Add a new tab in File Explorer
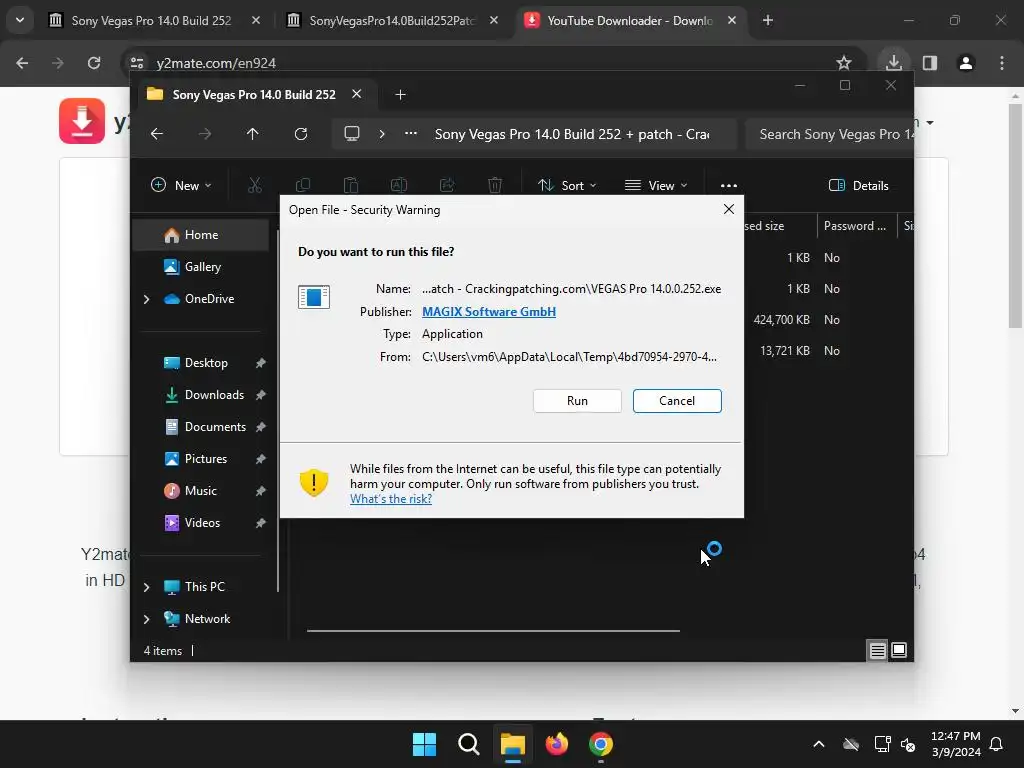This screenshot has height=768, width=1024. [x=400, y=95]
